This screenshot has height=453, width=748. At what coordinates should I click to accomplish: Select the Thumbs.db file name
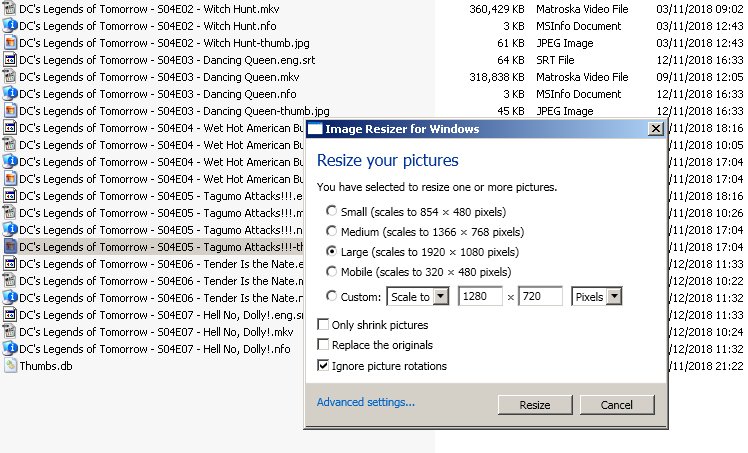point(46,366)
